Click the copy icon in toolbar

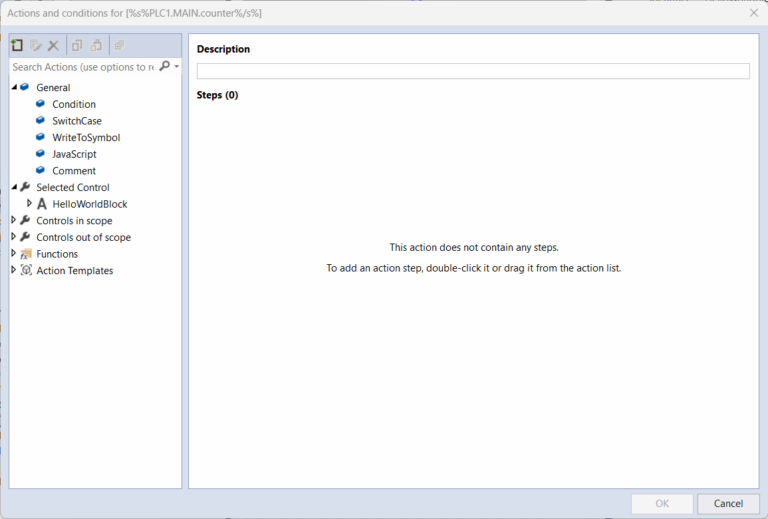pyautogui.click(x=77, y=46)
